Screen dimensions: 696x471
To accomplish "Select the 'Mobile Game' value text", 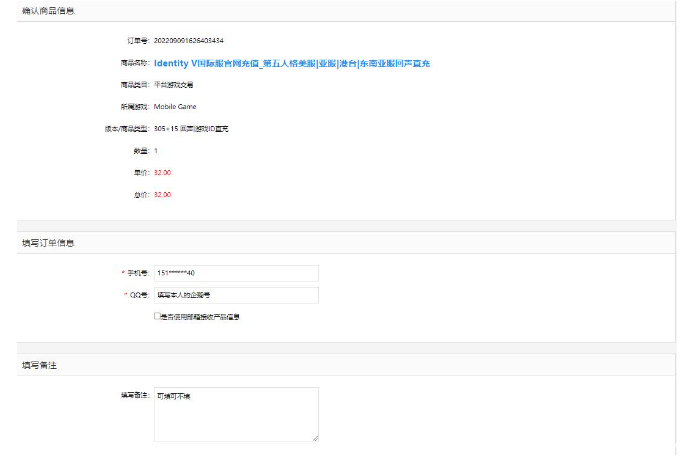I will coord(175,106).
